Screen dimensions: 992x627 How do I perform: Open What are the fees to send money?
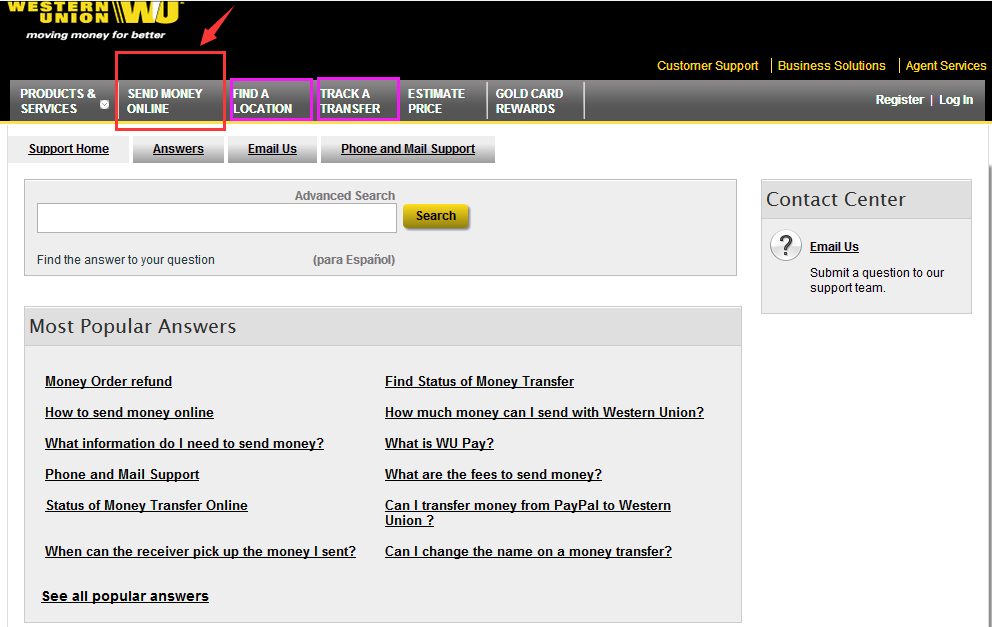[493, 475]
